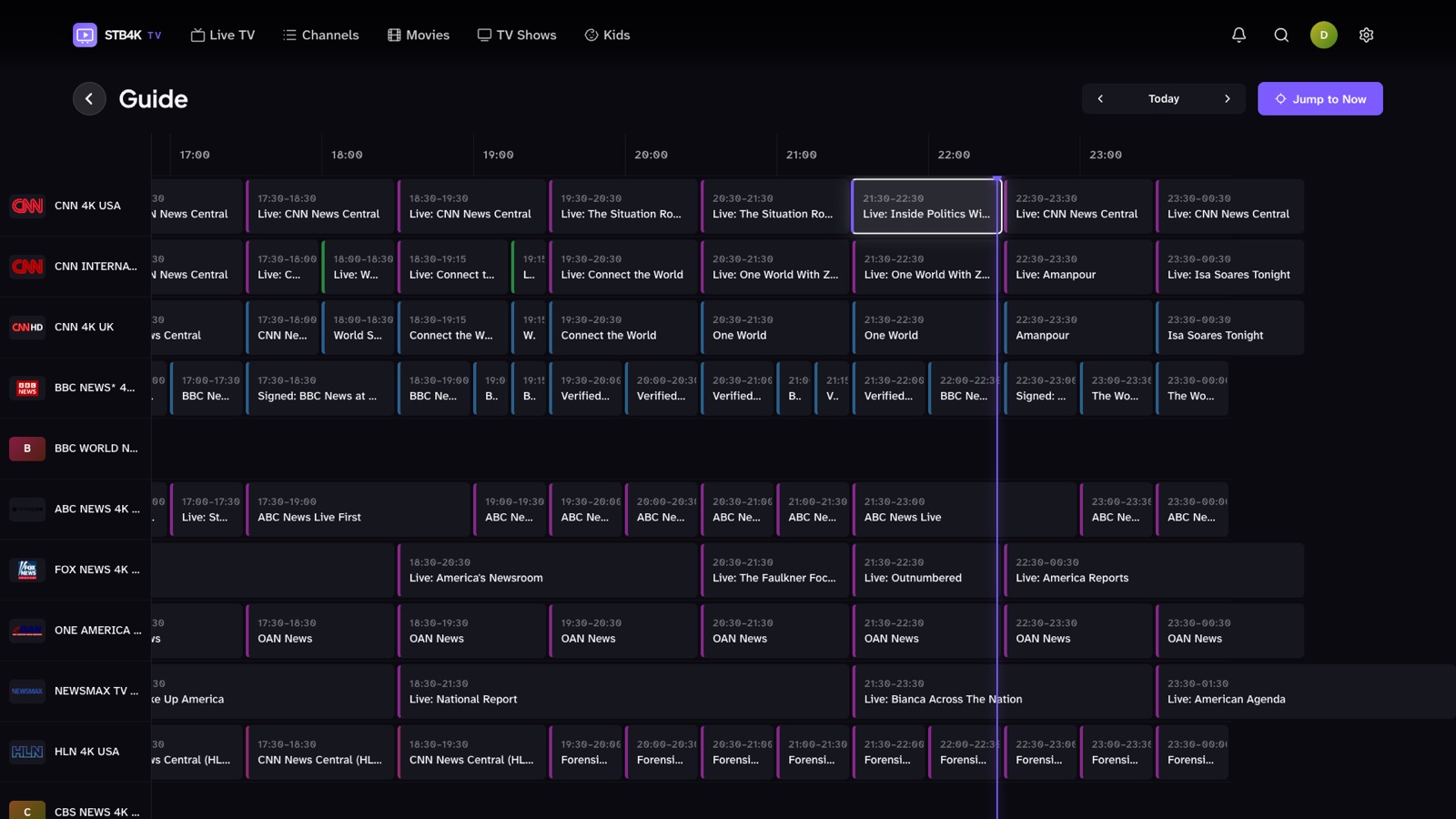Select BBC News 4K channel logo
Viewport: 1456px width, 819px height.
[27, 389]
